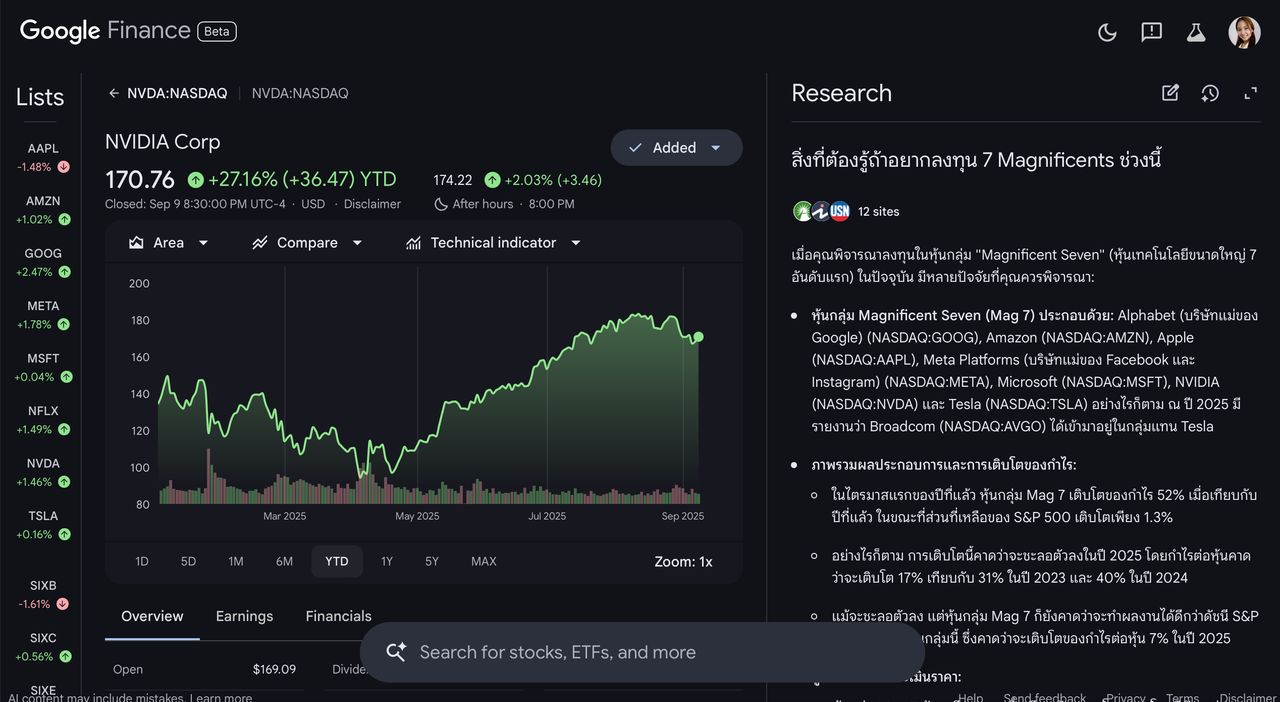Click the back arrow beside NVDA:NASDAQ
Screen dimensions: 1280x702
pyautogui.click(x=114, y=93)
